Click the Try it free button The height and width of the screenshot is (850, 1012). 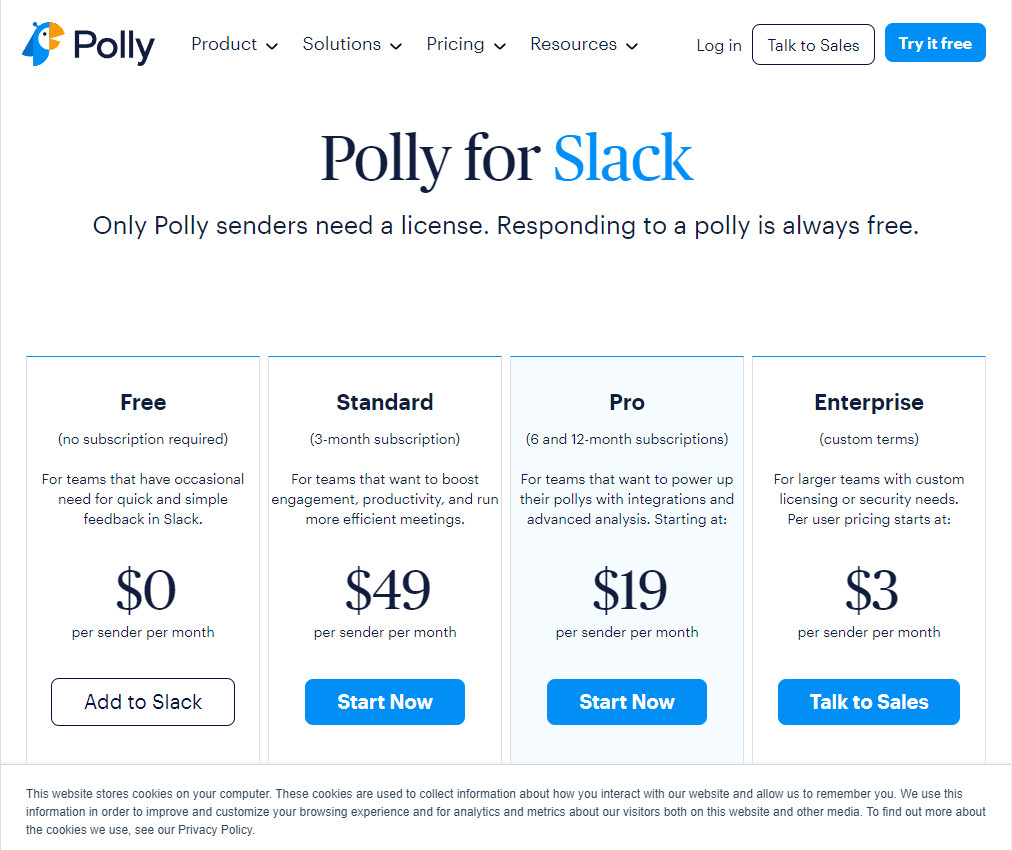935,43
